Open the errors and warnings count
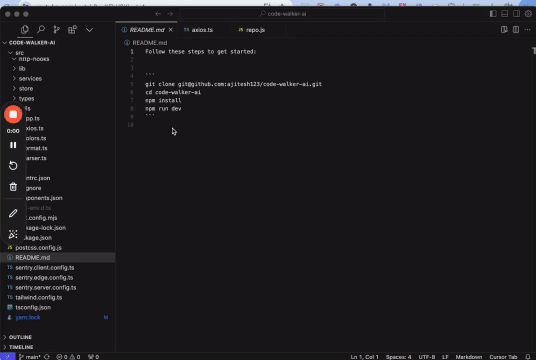The width and height of the screenshot is (536, 360). (x=68, y=357)
